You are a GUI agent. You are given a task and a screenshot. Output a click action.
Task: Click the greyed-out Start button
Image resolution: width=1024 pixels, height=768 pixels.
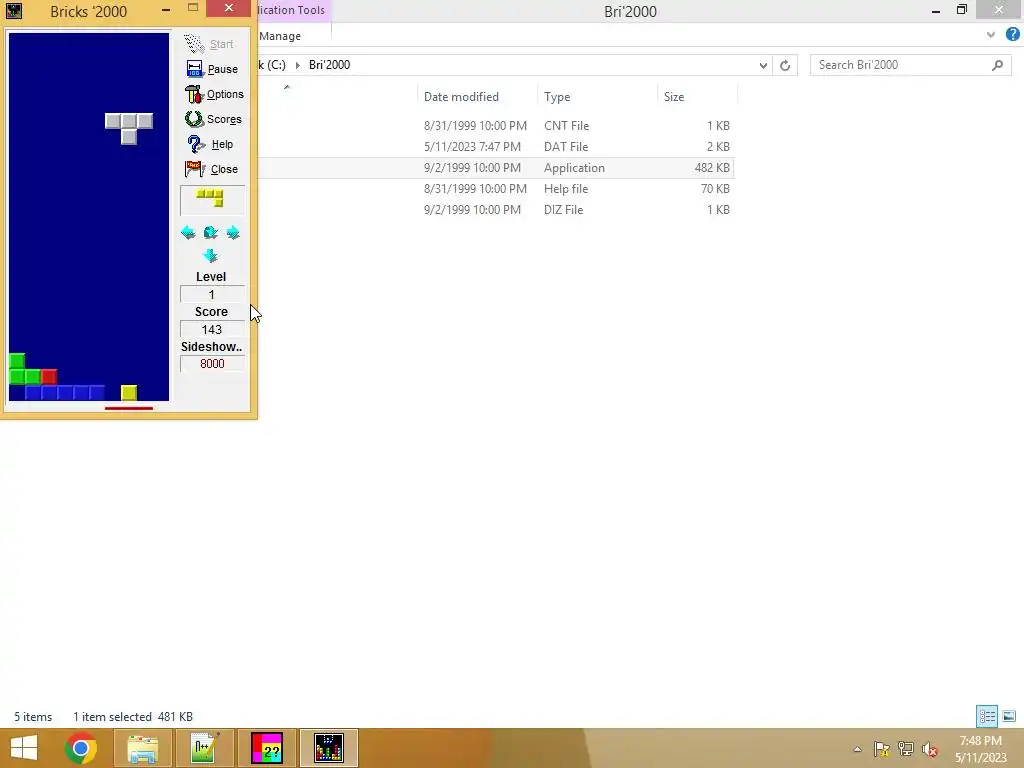pyautogui.click(x=209, y=44)
